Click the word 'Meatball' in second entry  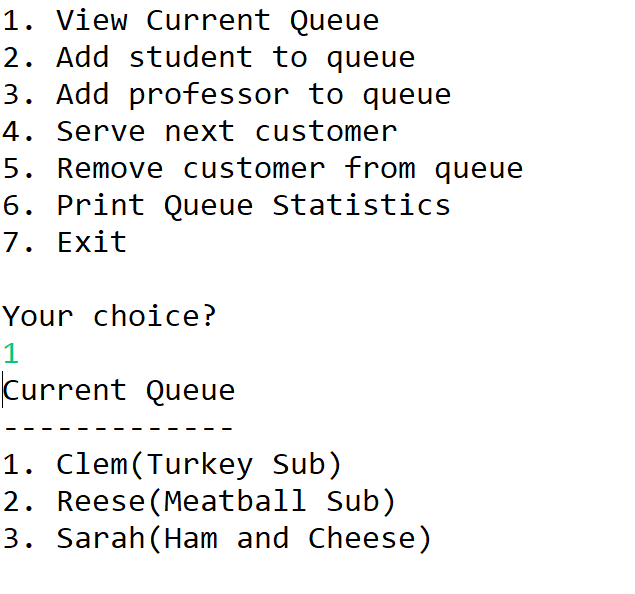click(x=235, y=501)
